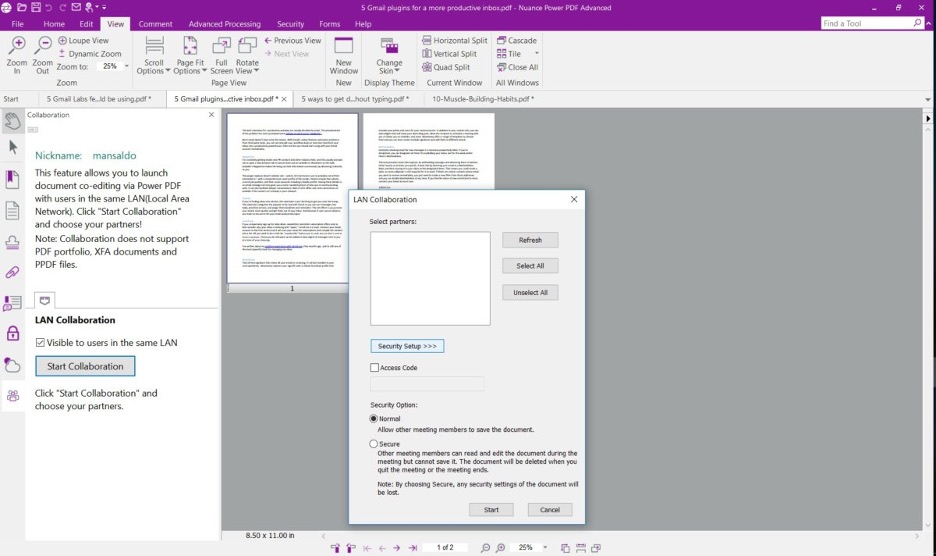The width and height of the screenshot is (936, 556).
Task: Click the Cascade windows icon
Action: point(502,41)
